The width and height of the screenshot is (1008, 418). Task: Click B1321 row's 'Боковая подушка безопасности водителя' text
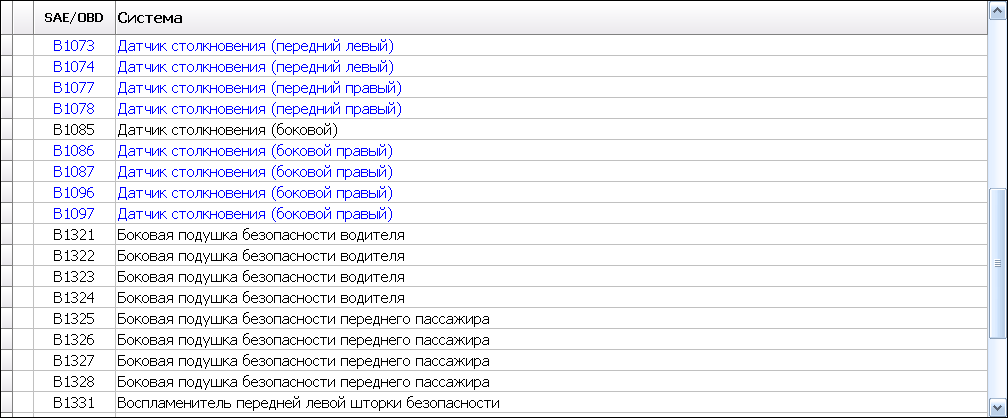[x=261, y=235]
